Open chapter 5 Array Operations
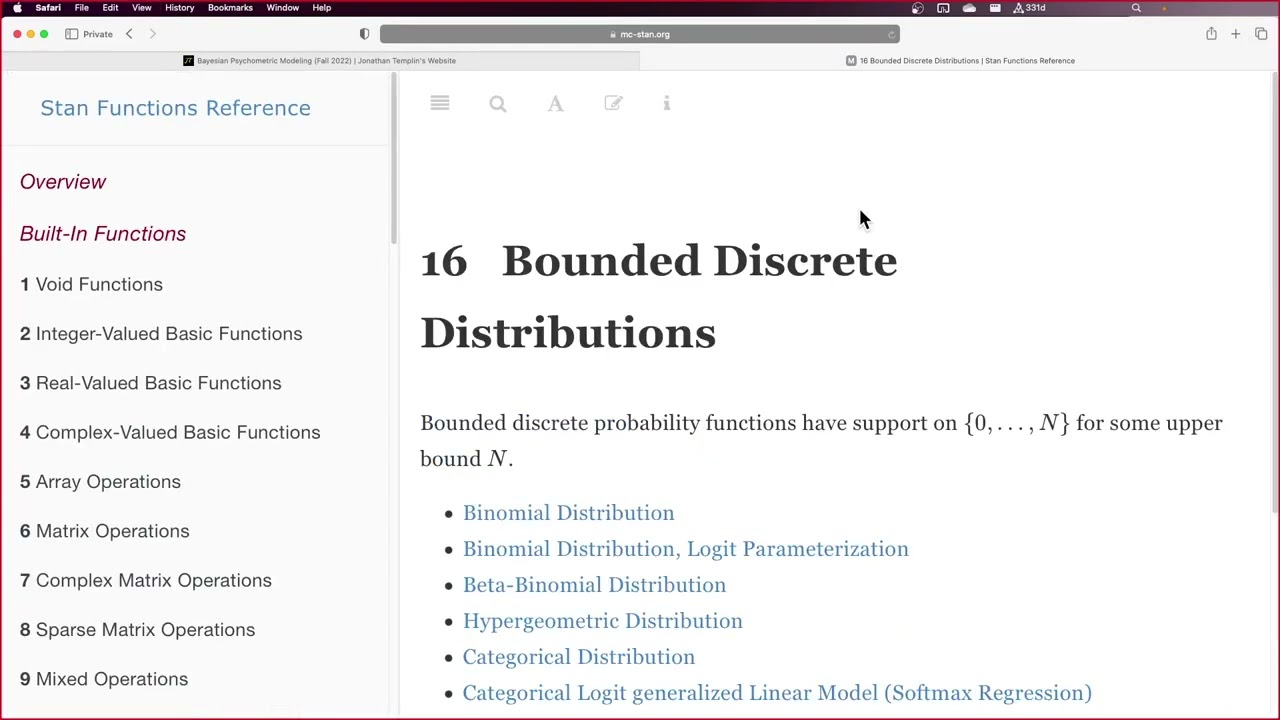Image resolution: width=1280 pixels, height=720 pixels. point(100,482)
